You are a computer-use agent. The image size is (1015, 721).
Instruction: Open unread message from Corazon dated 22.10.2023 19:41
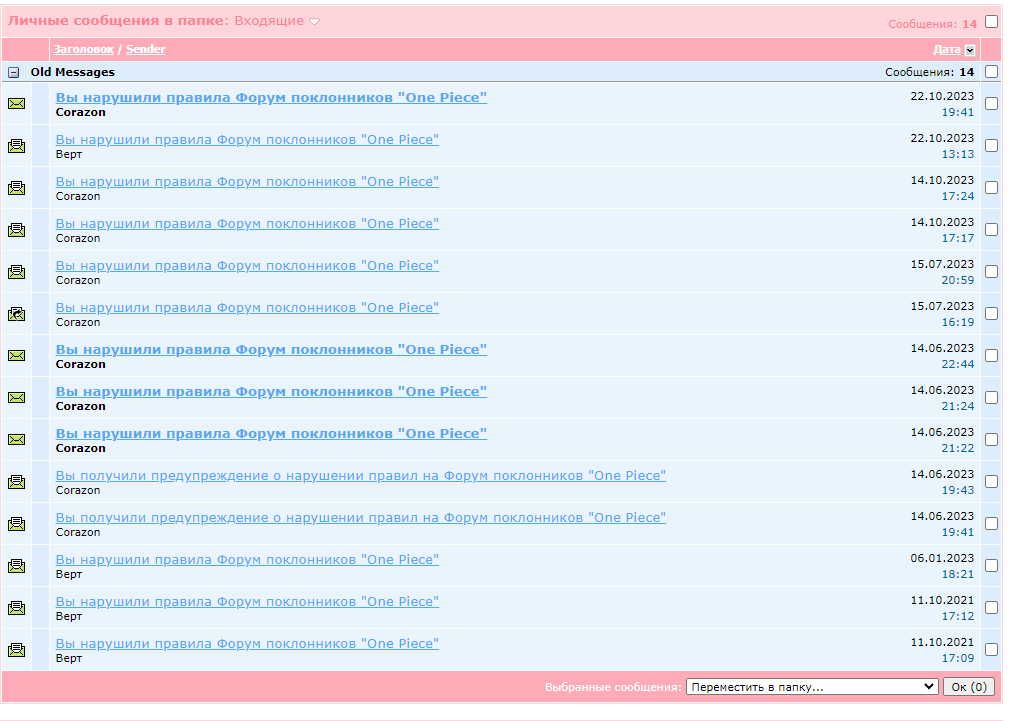pos(271,98)
